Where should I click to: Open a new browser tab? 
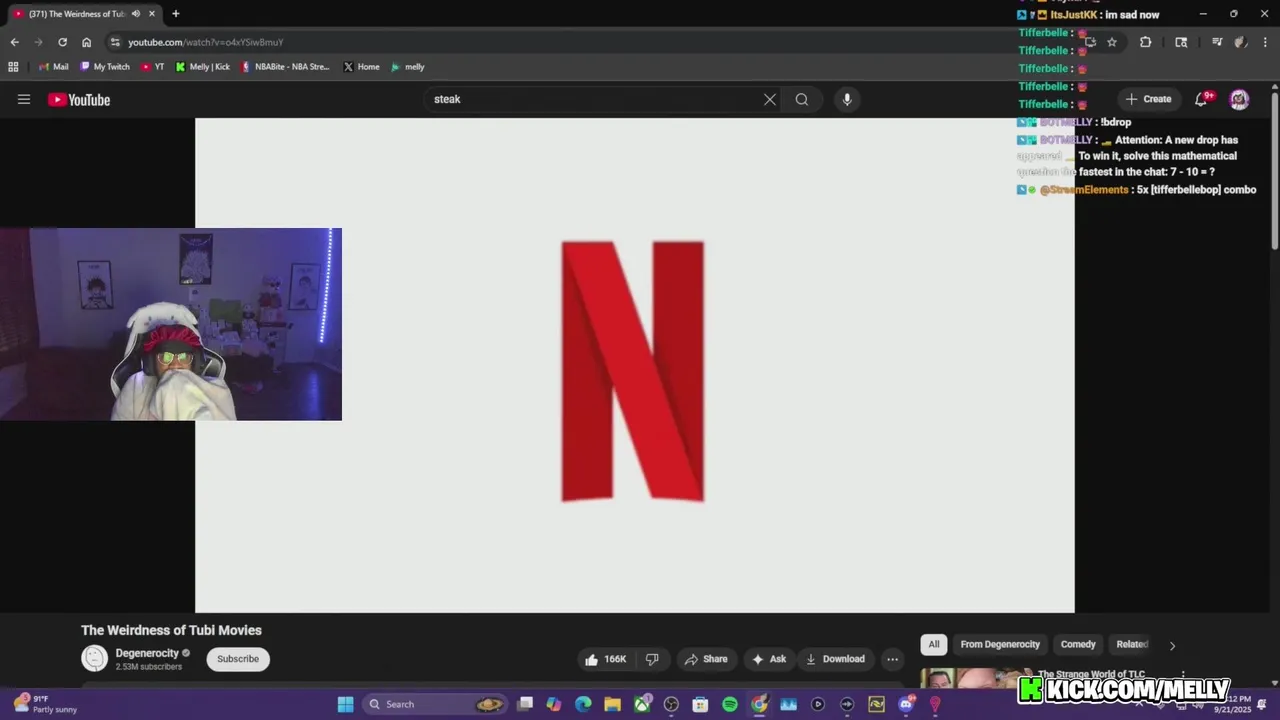tap(176, 14)
